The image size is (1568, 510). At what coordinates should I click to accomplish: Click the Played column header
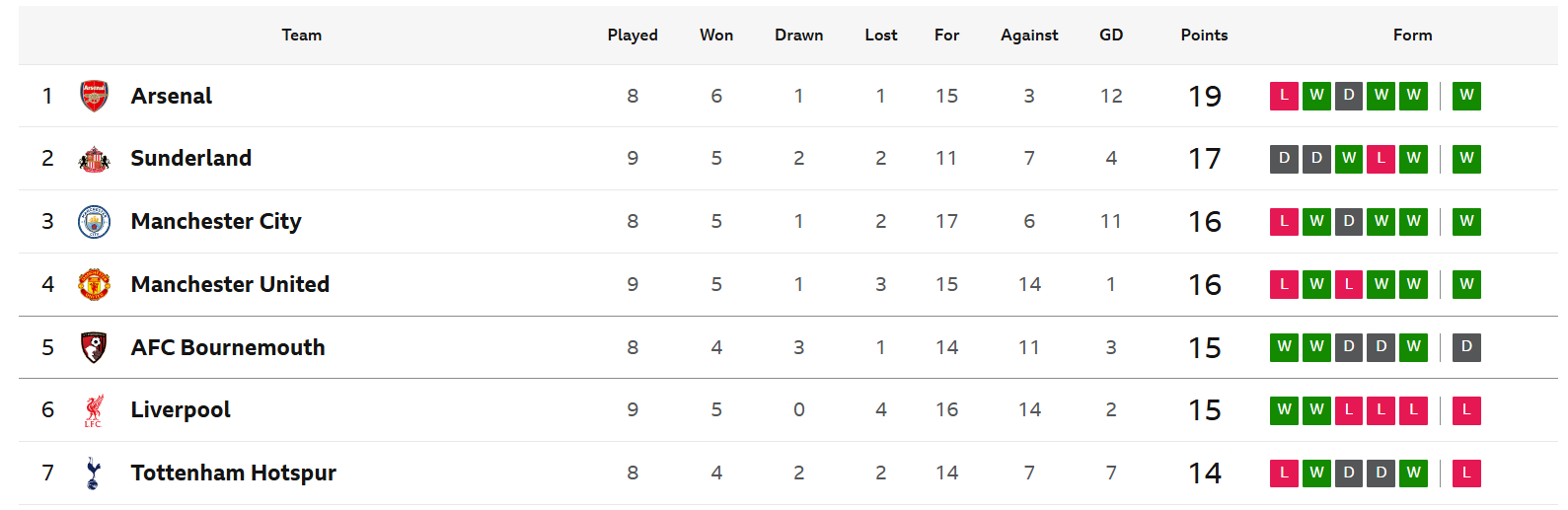point(633,36)
